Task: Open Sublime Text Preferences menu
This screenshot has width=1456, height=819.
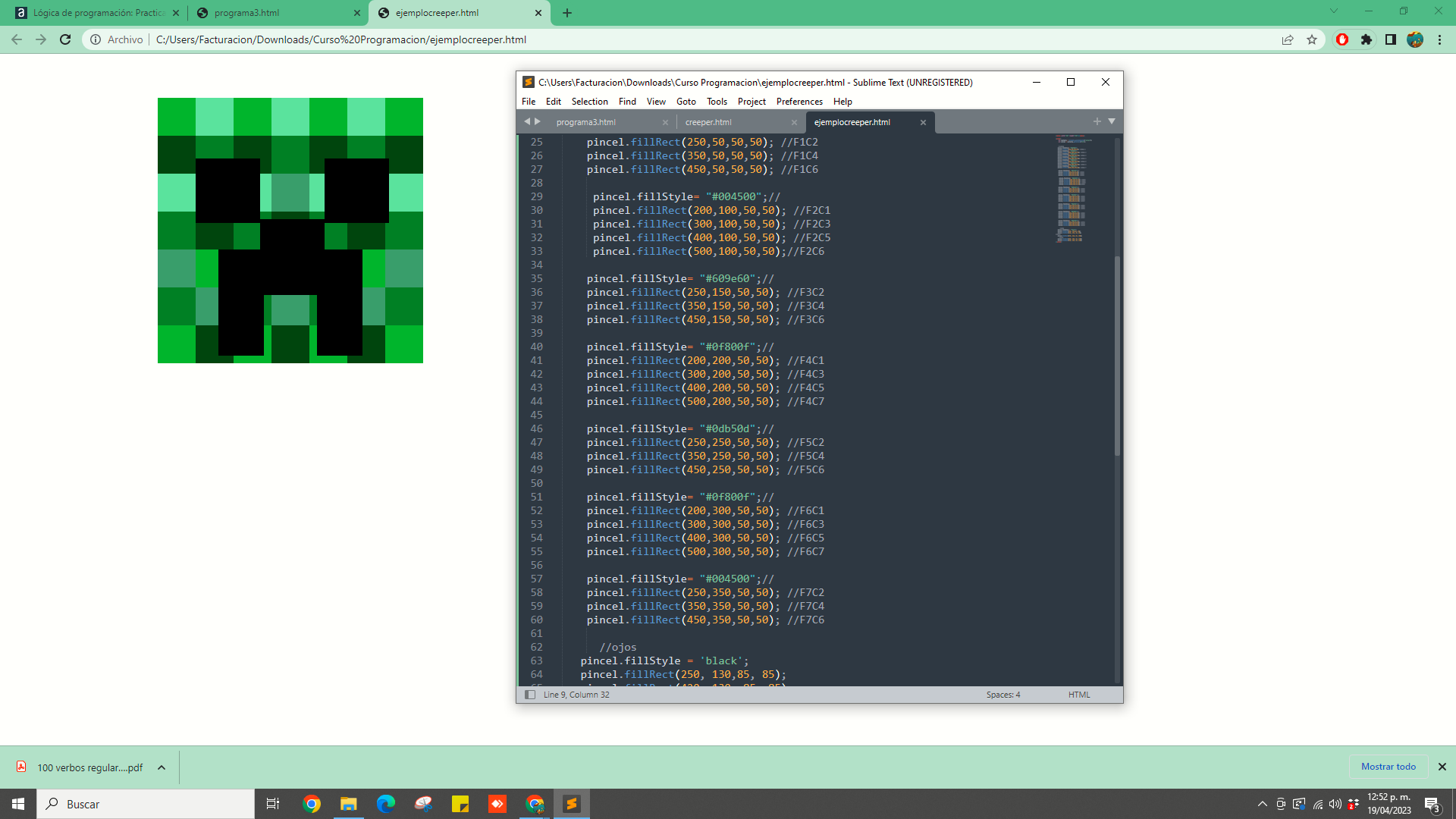Action: [x=799, y=102]
